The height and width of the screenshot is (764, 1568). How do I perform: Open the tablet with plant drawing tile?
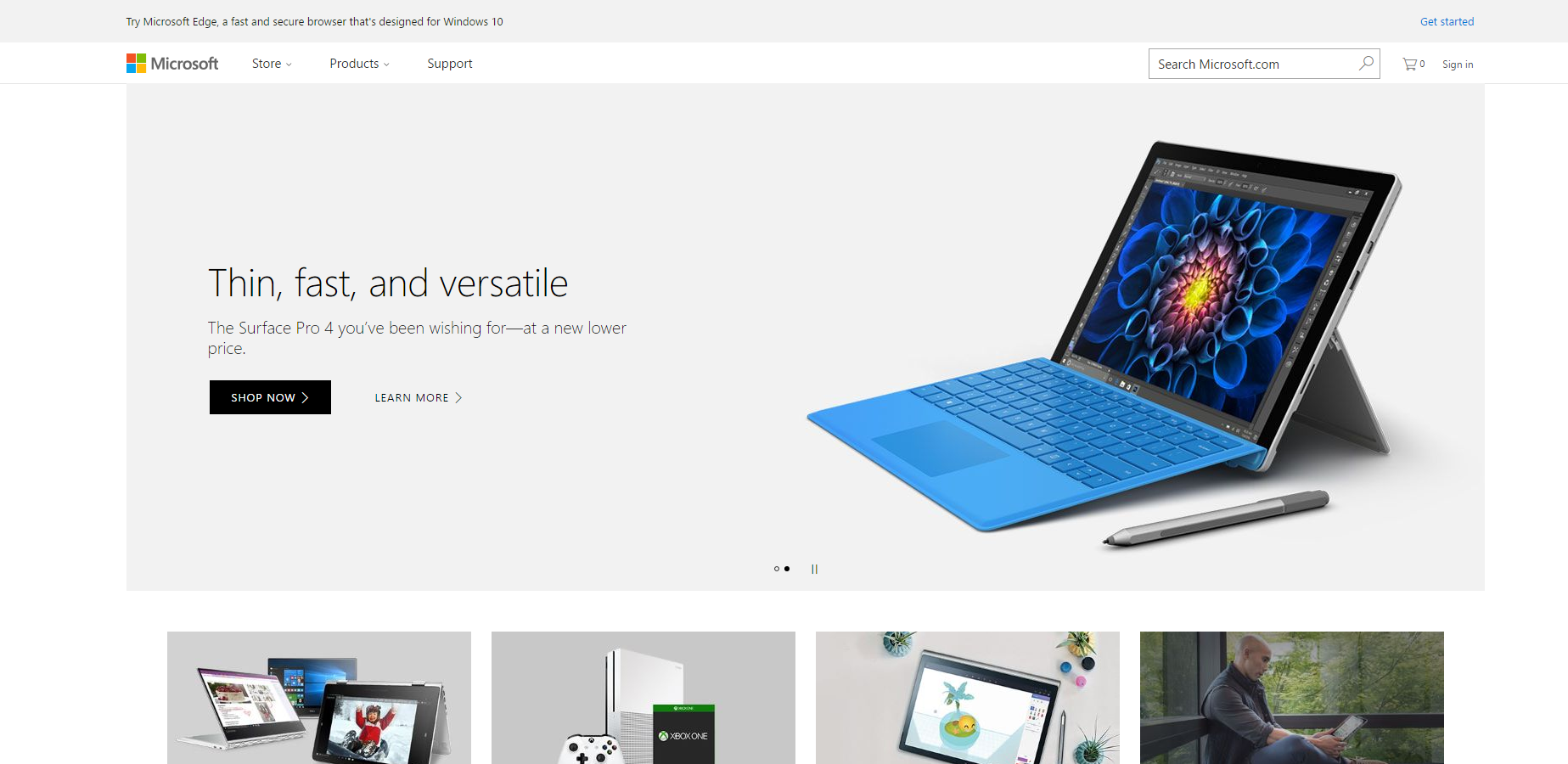(968, 698)
